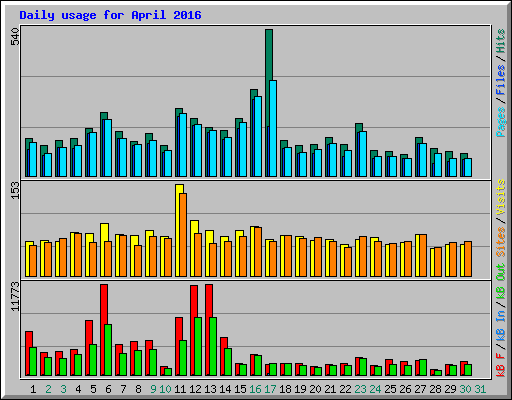
Task: Click day label 27 on x-axis
Action: (x=420, y=389)
